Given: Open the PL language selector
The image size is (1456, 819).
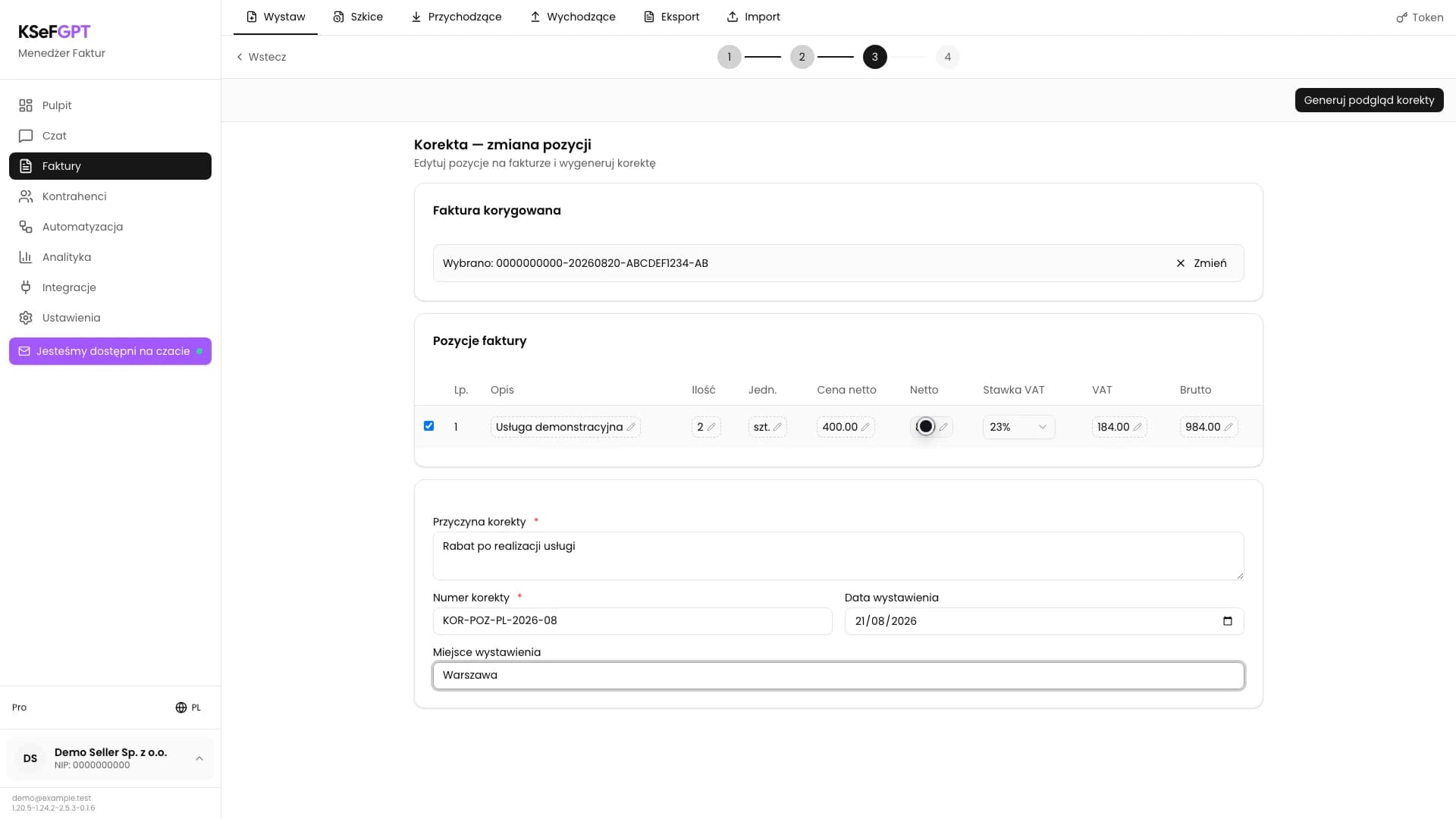Looking at the screenshot, I should point(188,708).
